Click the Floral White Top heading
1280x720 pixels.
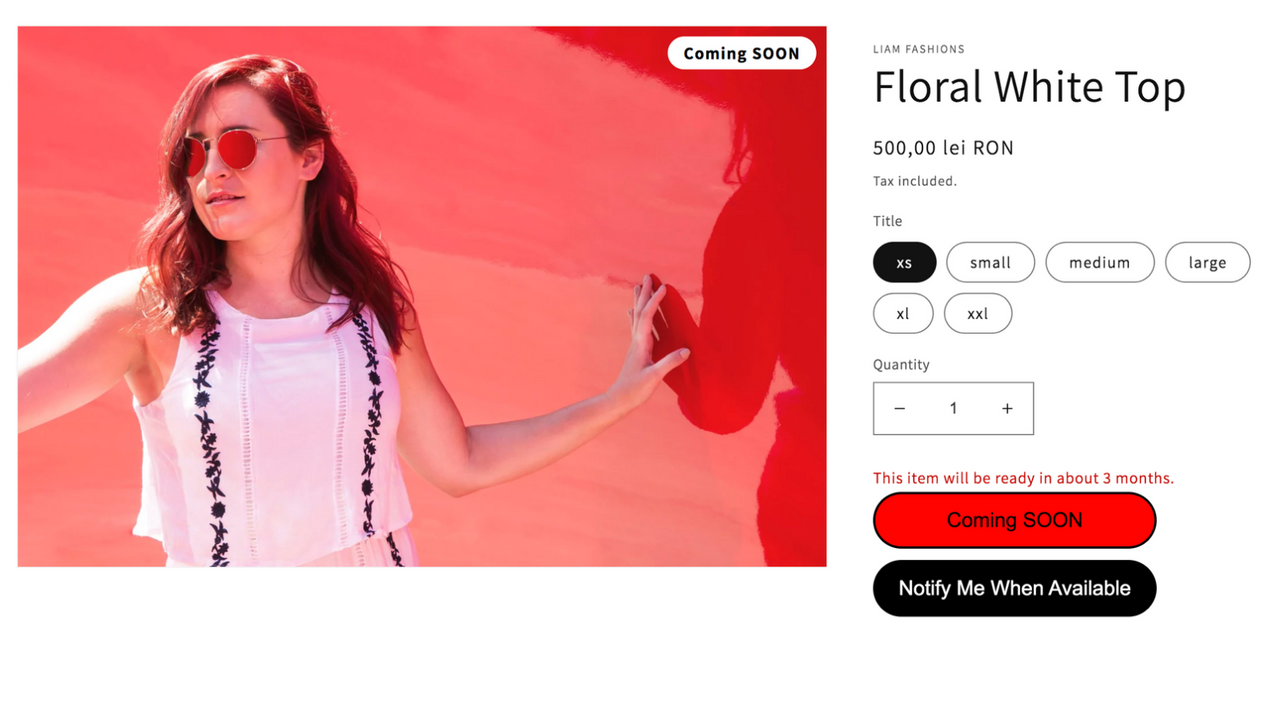[x=1029, y=87]
